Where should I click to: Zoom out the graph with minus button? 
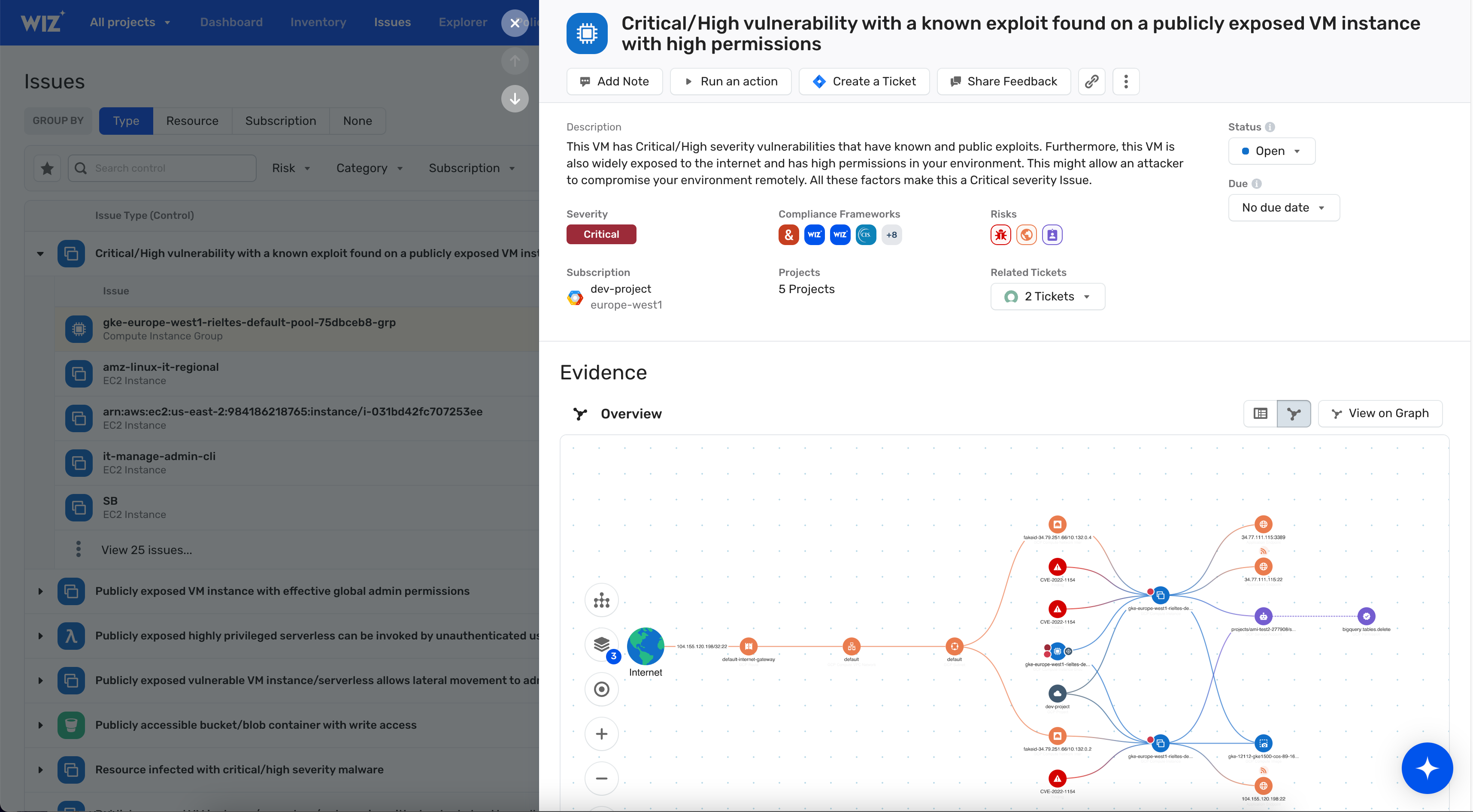[602, 779]
